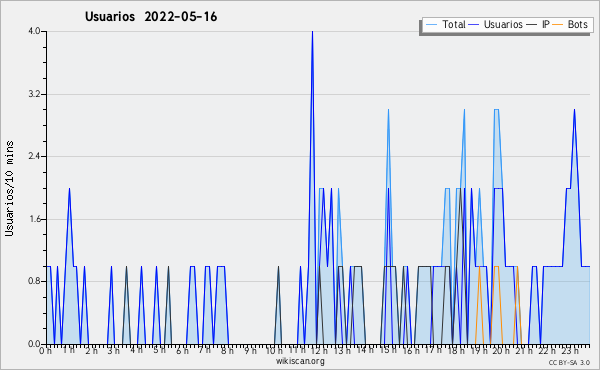Click the '9 h' x-axis label
600x370 pixels.
(251, 351)
